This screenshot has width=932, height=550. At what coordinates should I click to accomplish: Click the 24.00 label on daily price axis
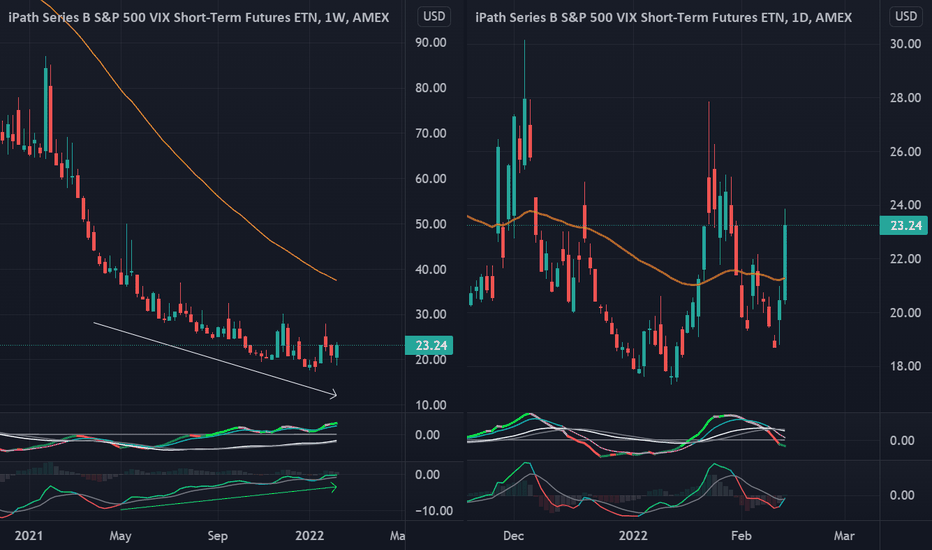(905, 205)
